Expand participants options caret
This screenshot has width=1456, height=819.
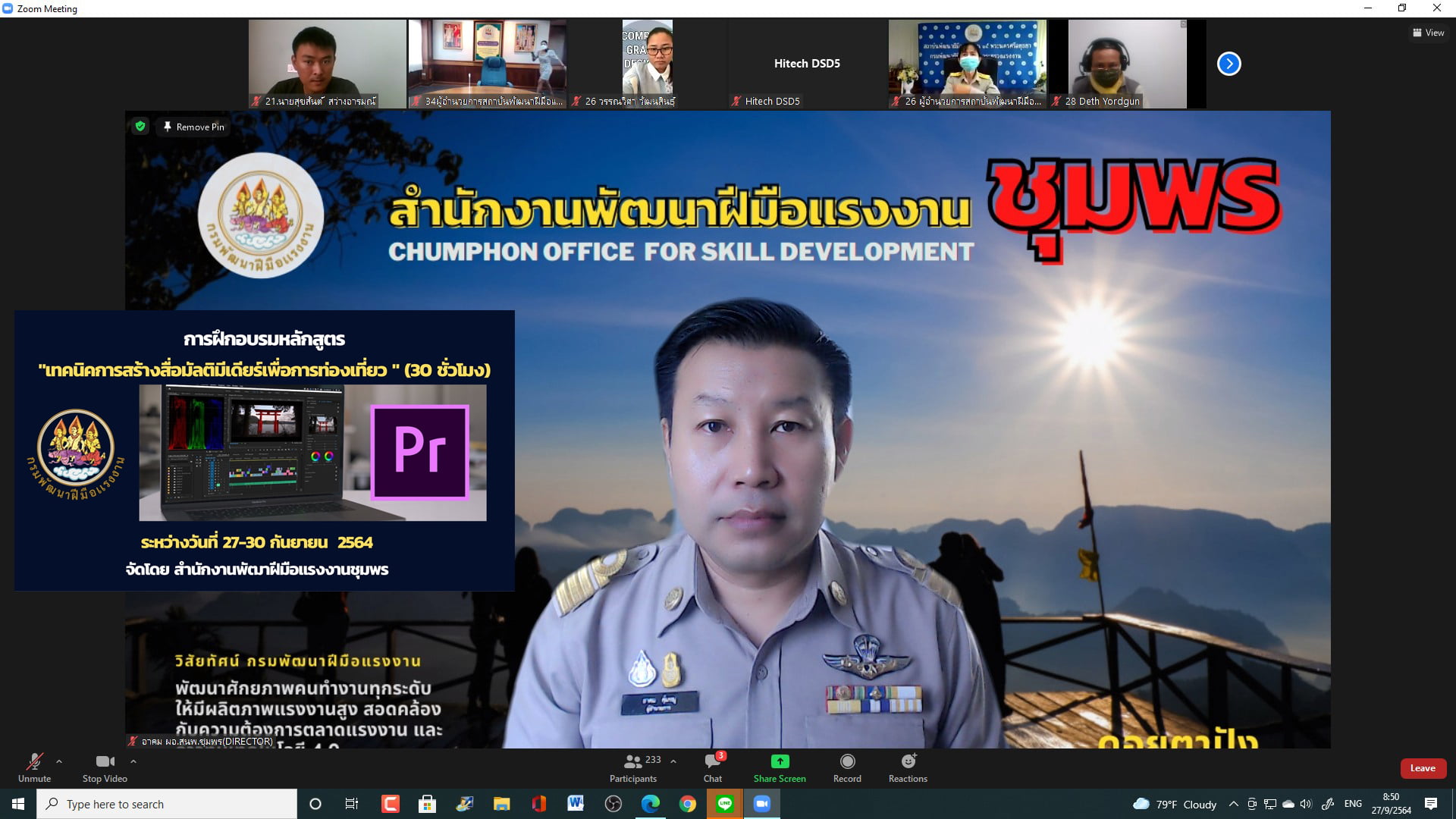[x=673, y=761]
